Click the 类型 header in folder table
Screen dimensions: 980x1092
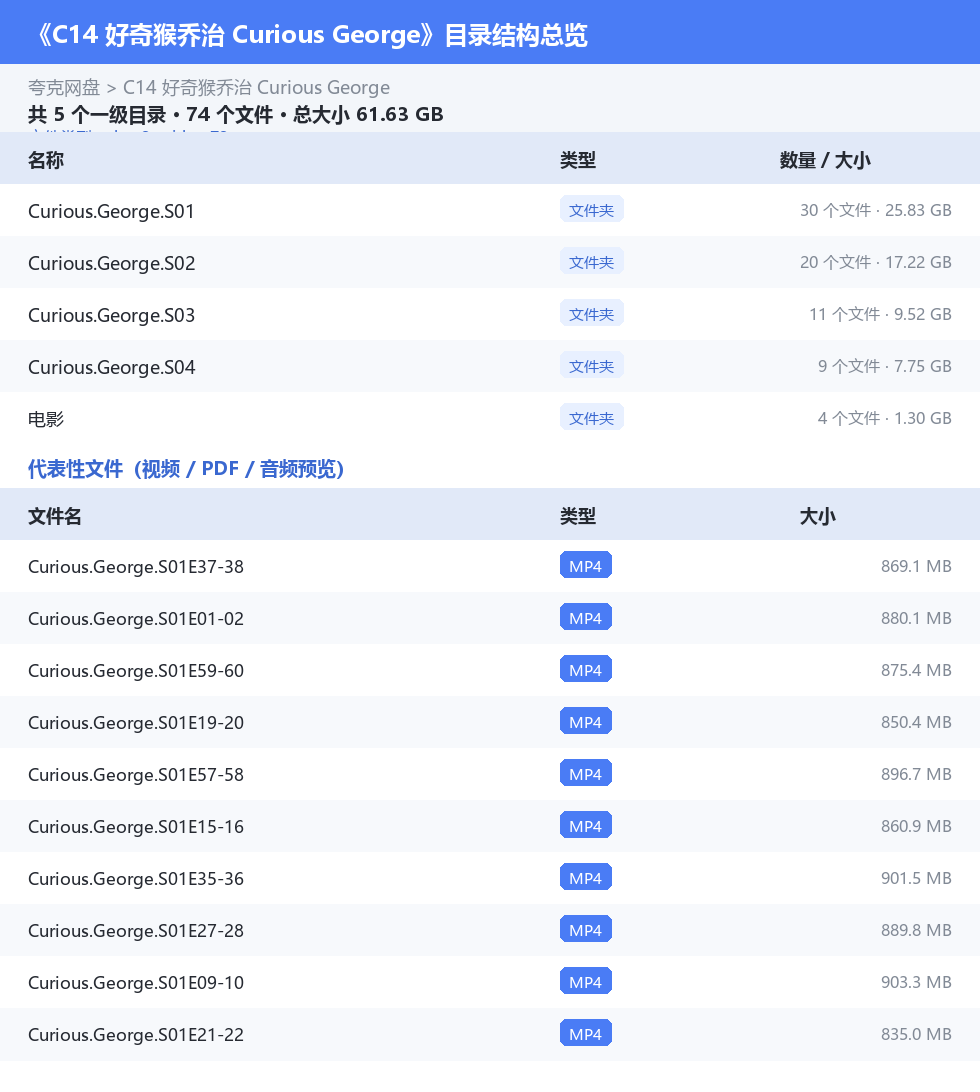click(x=578, y=160)
